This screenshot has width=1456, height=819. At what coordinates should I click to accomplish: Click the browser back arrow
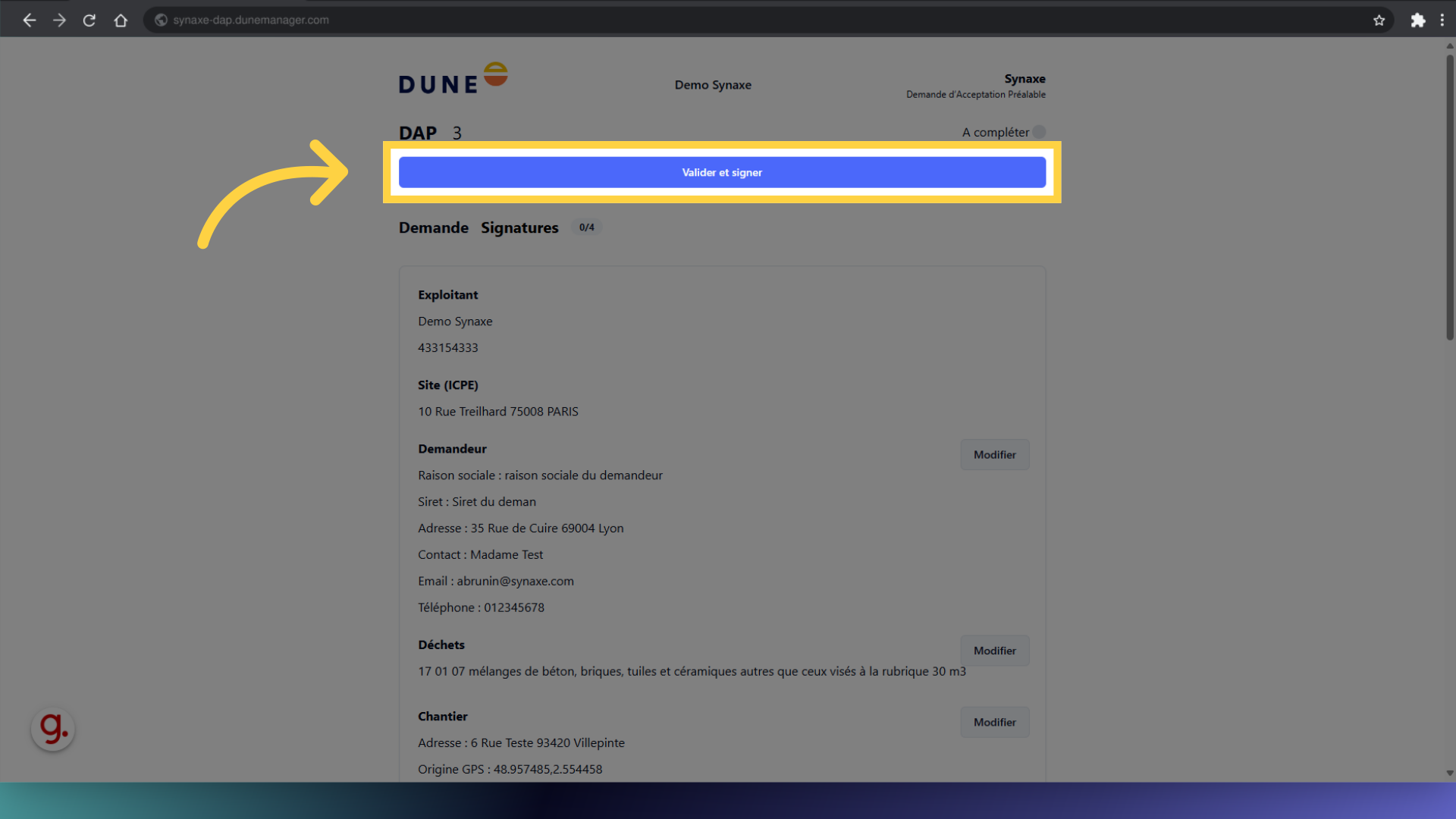[30, 20]
